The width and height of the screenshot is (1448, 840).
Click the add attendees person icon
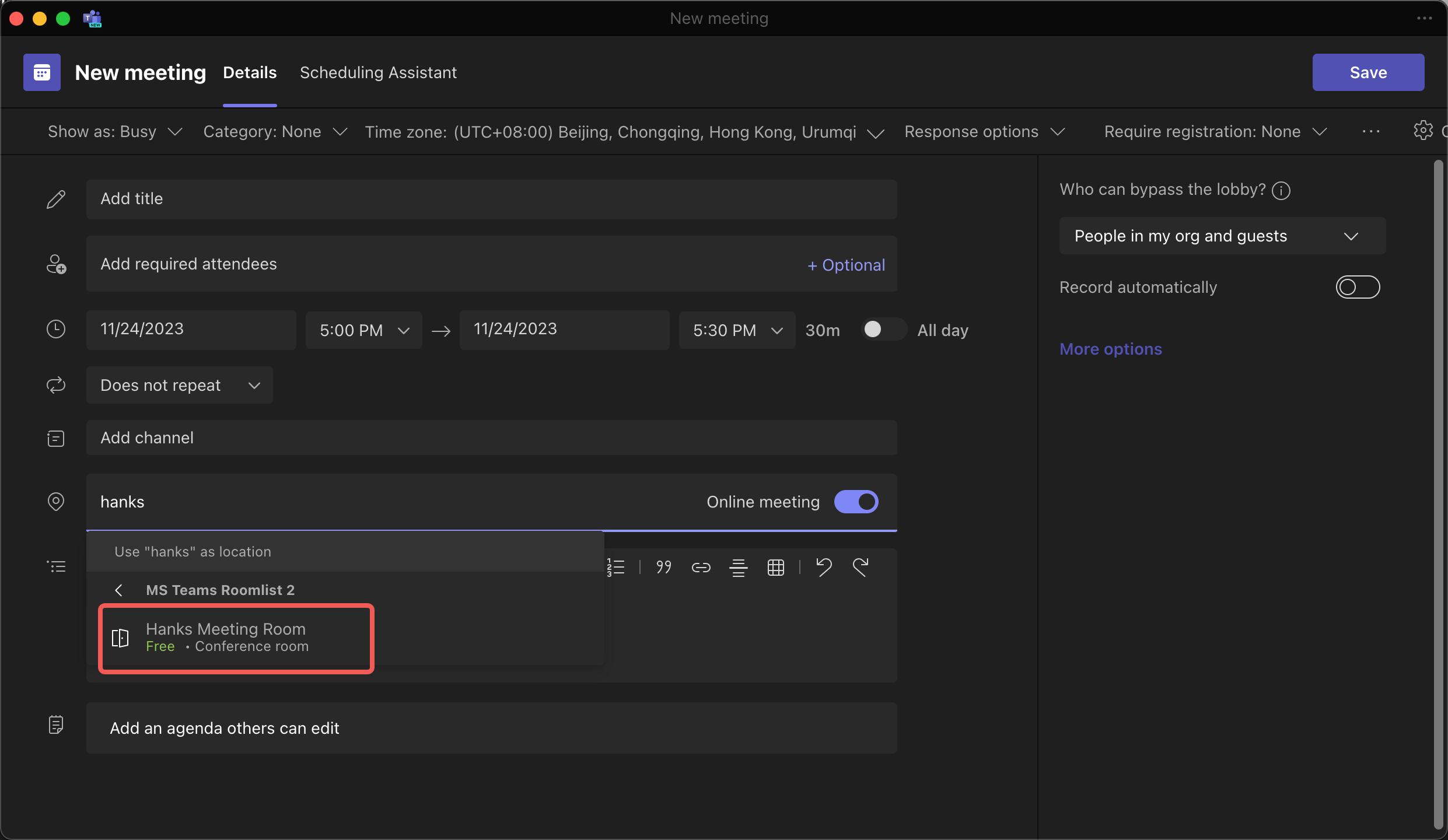(56, 264)
